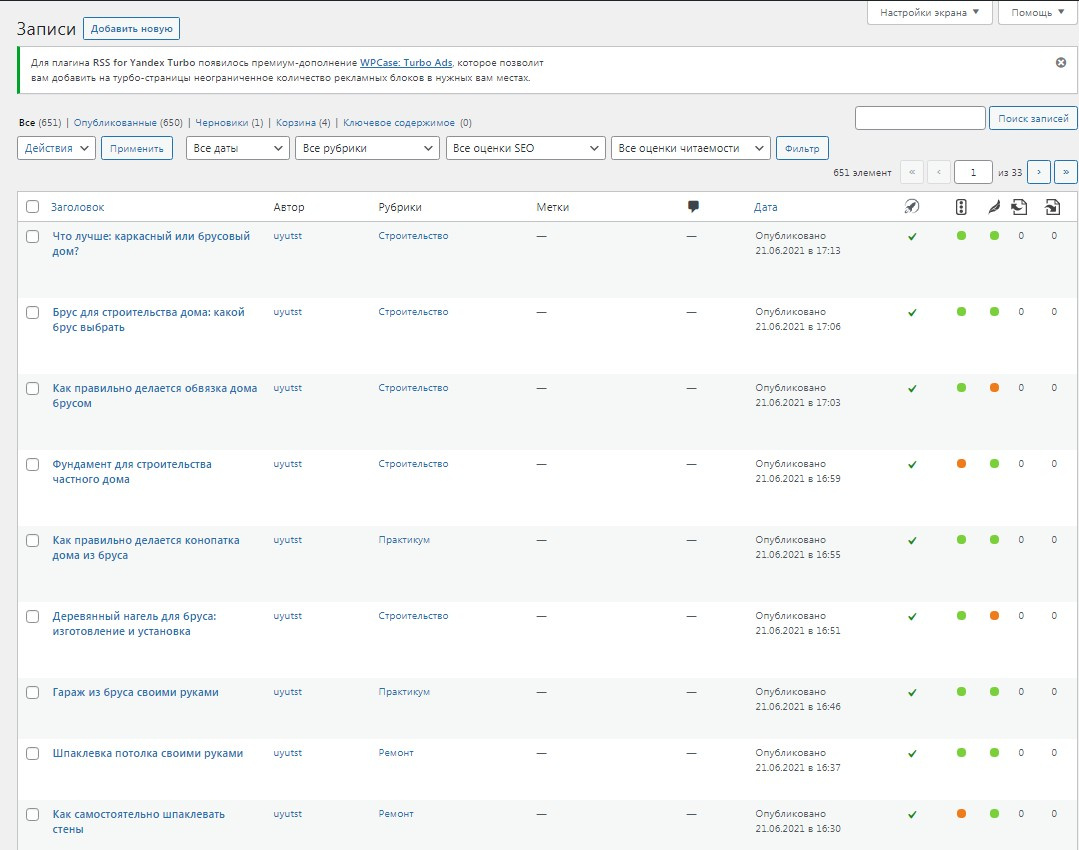
Task: Sort by readability feather icon
Action: [x=993, y=207]
